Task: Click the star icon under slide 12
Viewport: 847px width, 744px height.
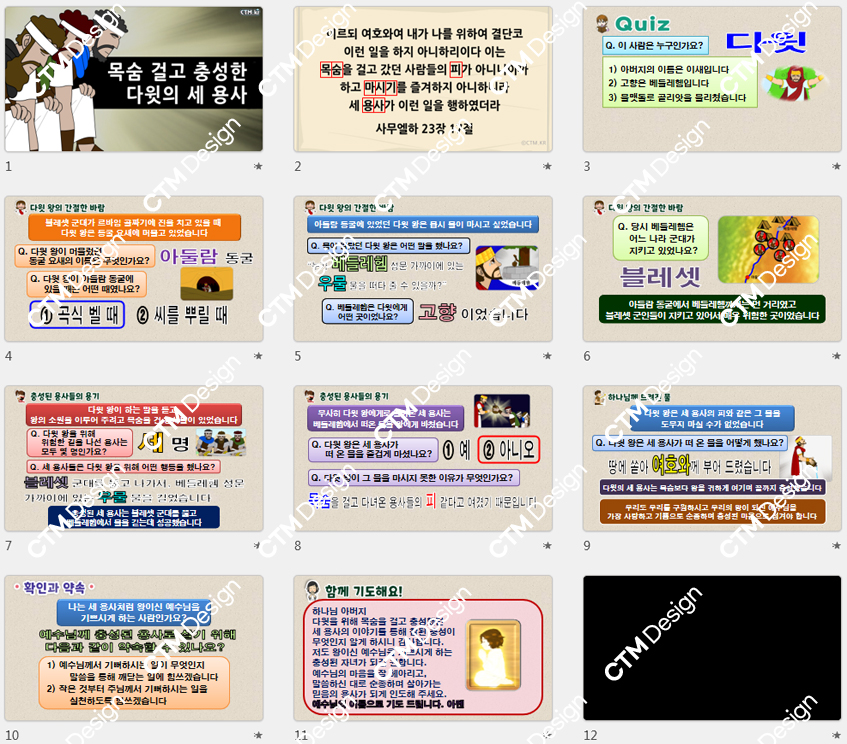Action: 836,735
